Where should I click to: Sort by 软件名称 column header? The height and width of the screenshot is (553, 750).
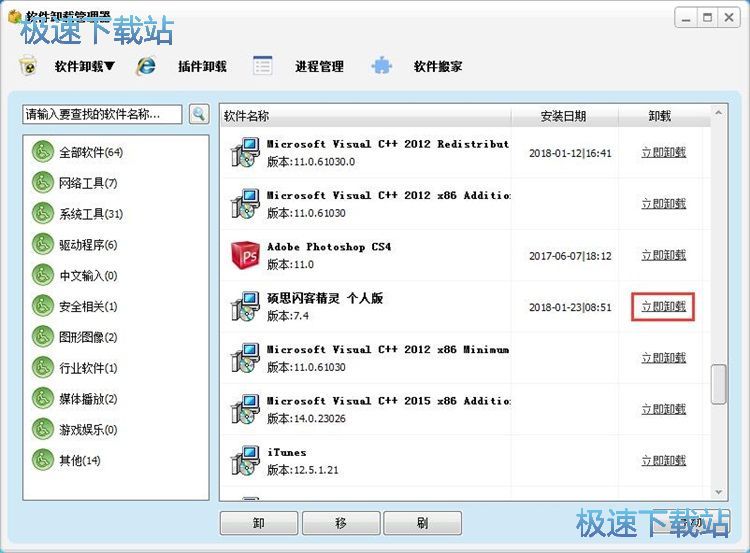click(366, 116)
